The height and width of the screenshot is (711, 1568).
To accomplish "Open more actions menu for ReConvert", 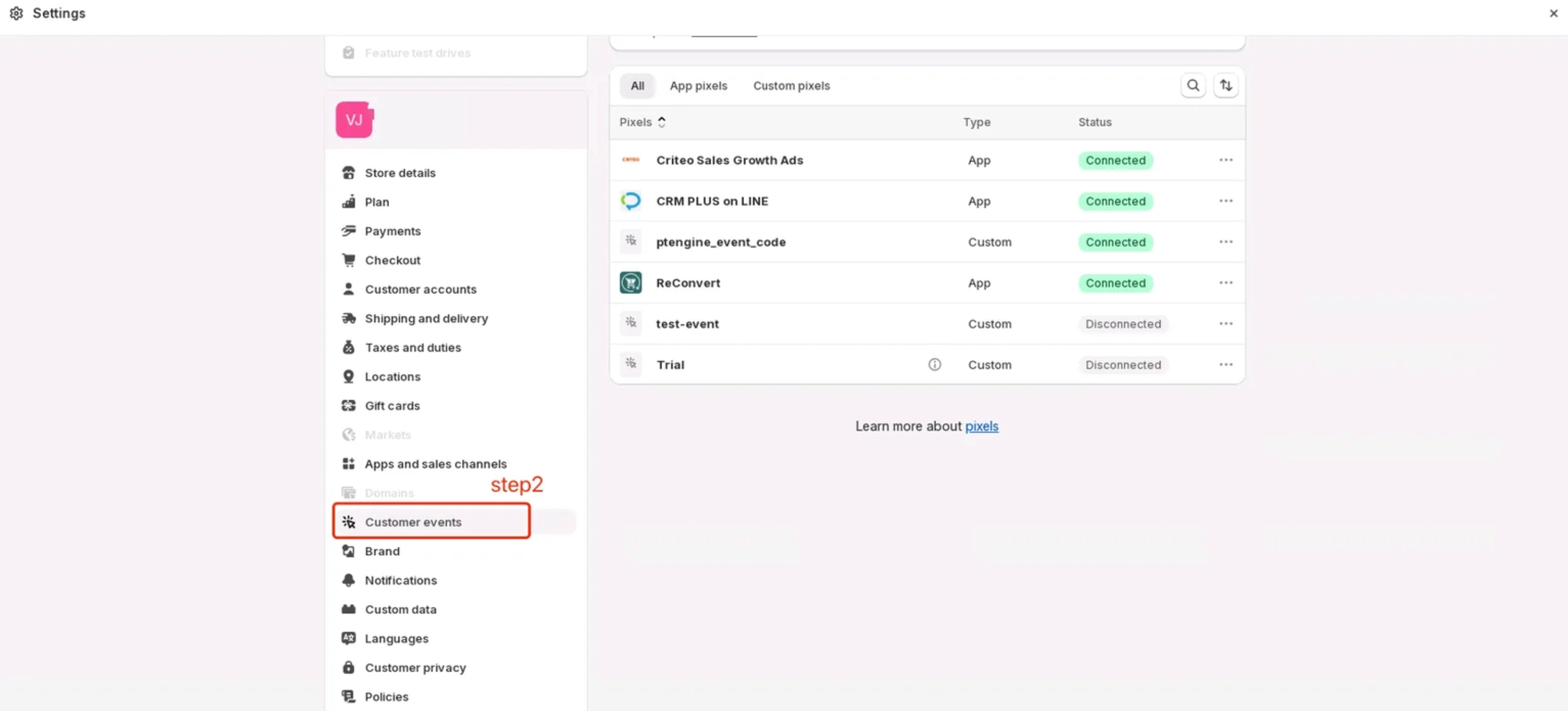I will [1225, 283].
